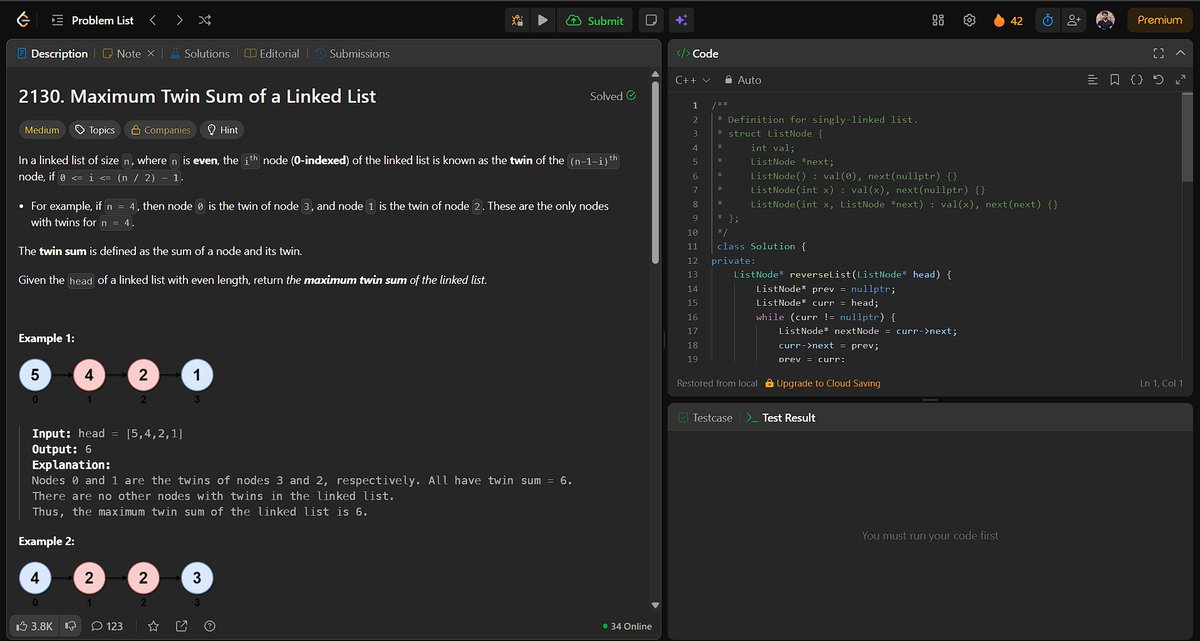Screen dimensions: 1200x641
Task: Place cursor in code line 13
Action: 840,274
